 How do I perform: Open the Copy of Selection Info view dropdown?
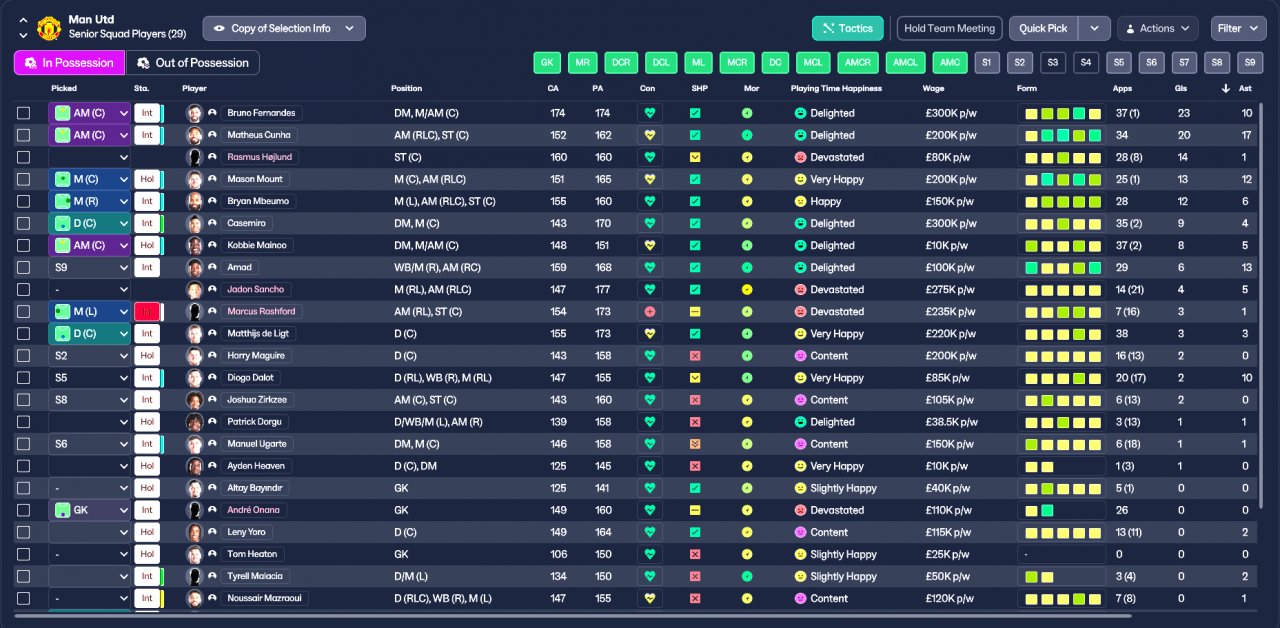coord(284,28)
